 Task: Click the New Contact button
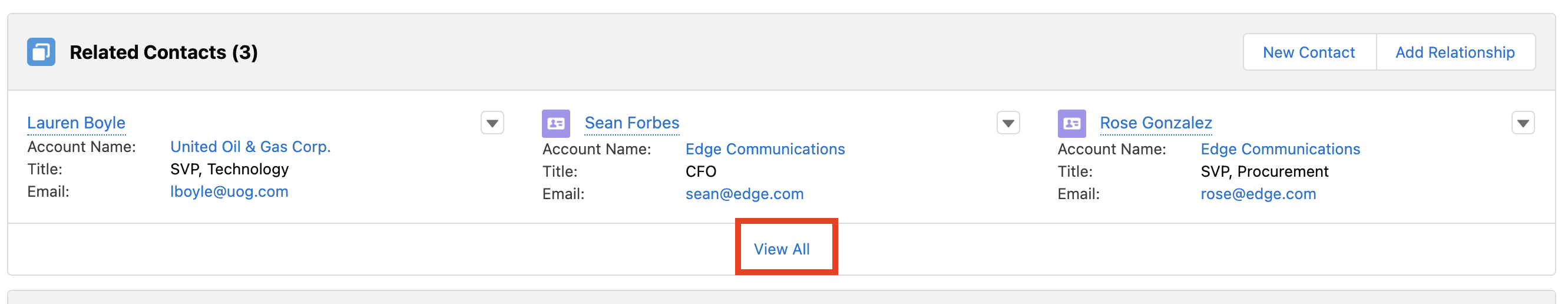[x=1309, y=52]
